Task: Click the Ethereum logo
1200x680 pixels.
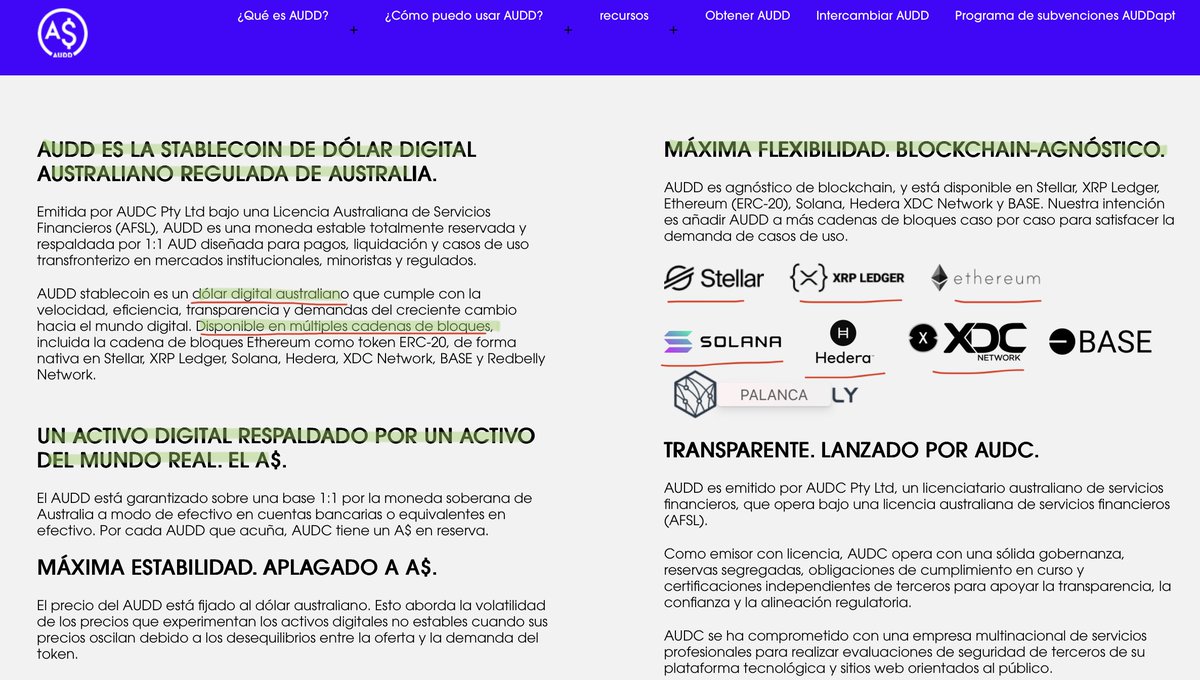Action: 986,278
